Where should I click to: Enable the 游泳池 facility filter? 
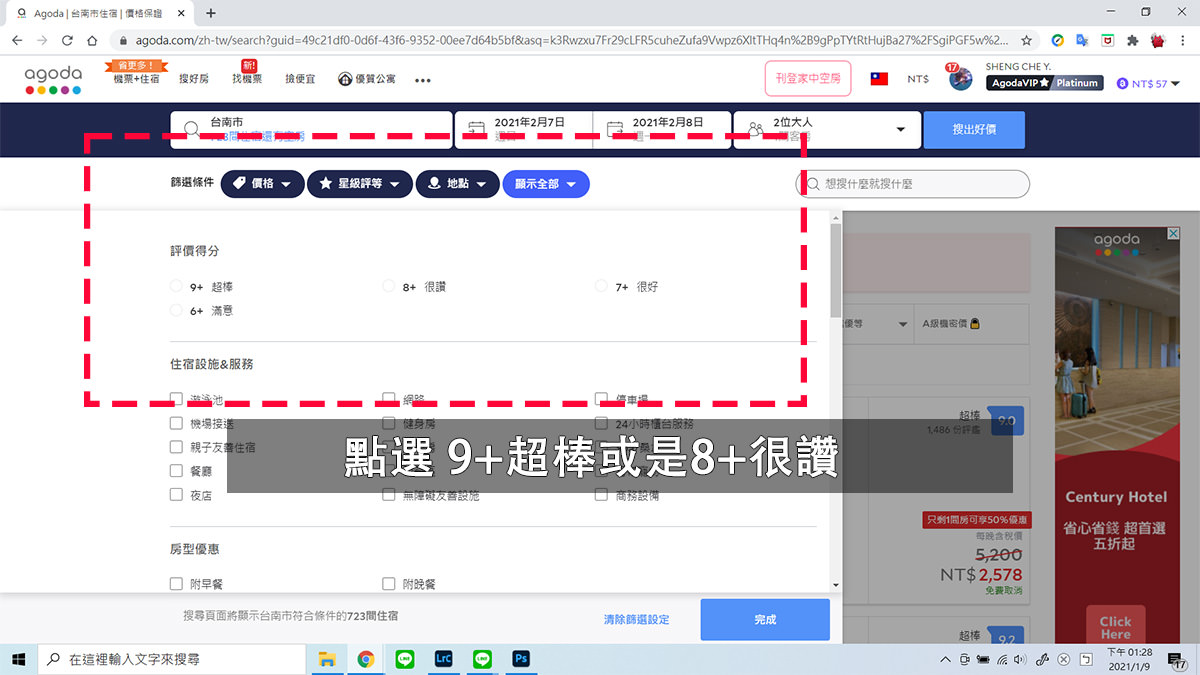(x=176, y=397)
